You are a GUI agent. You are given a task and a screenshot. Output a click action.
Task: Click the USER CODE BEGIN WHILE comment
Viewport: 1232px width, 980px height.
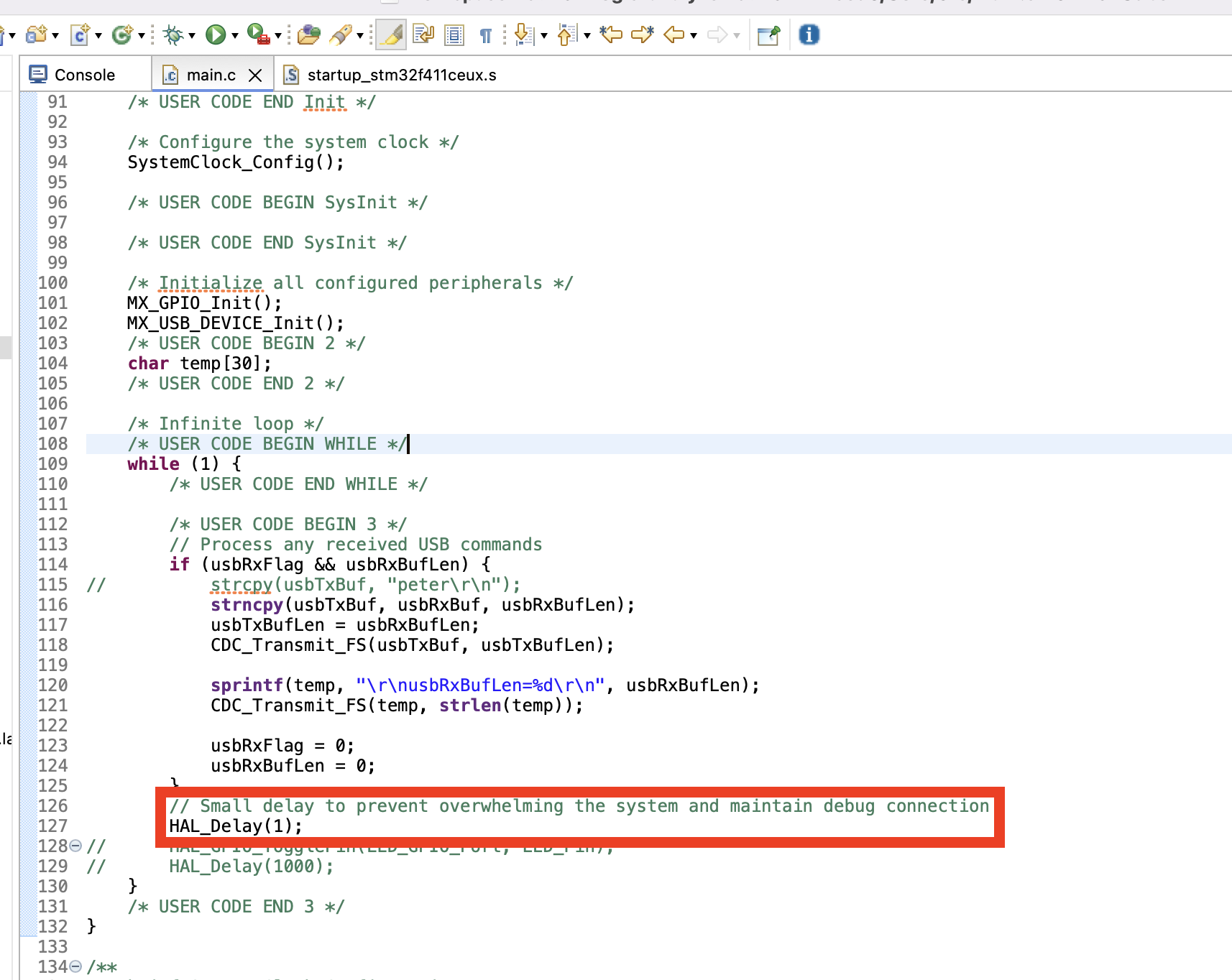point(267,444)
